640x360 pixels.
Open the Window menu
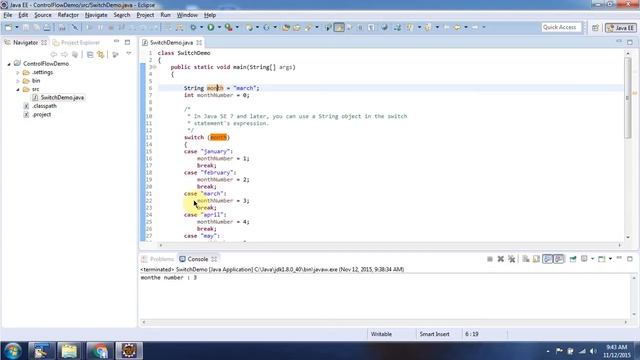click(187, 15)
